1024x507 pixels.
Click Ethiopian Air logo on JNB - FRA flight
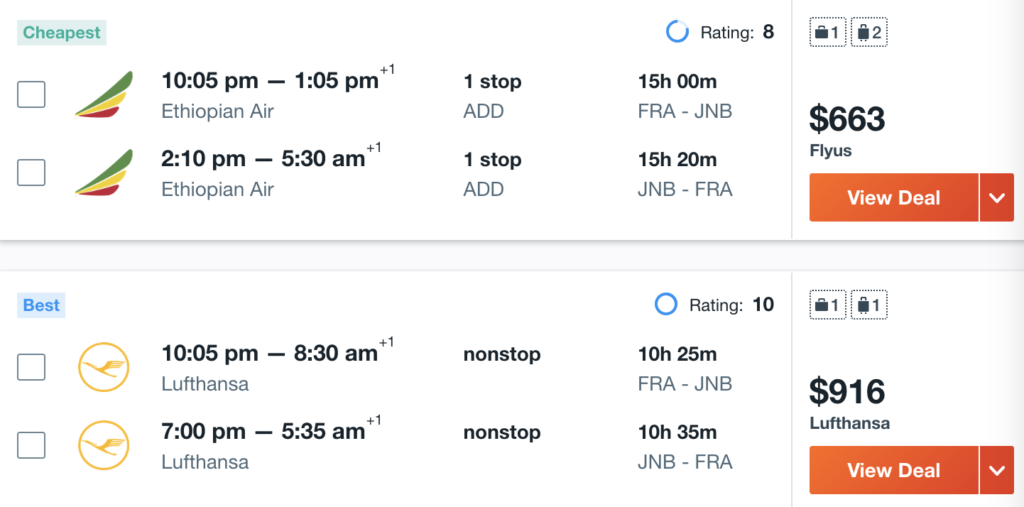tap(104, 172)
